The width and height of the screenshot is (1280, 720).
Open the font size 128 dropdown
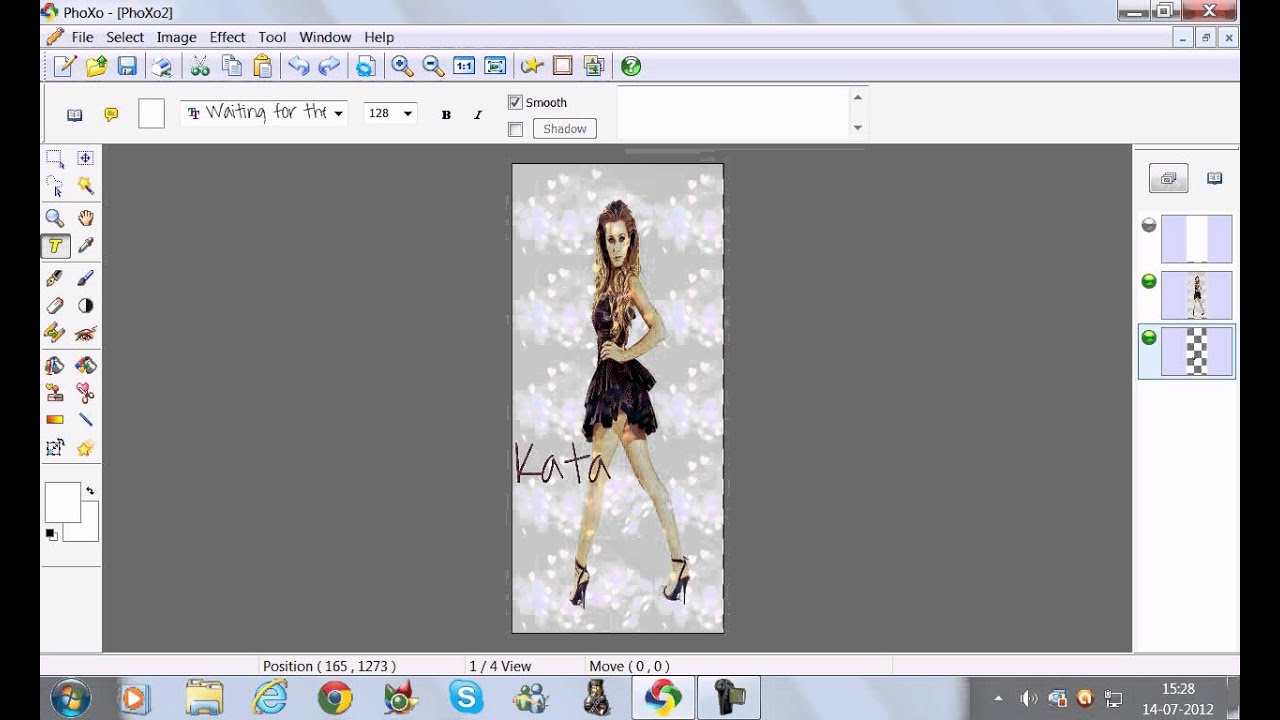(407, 114)
